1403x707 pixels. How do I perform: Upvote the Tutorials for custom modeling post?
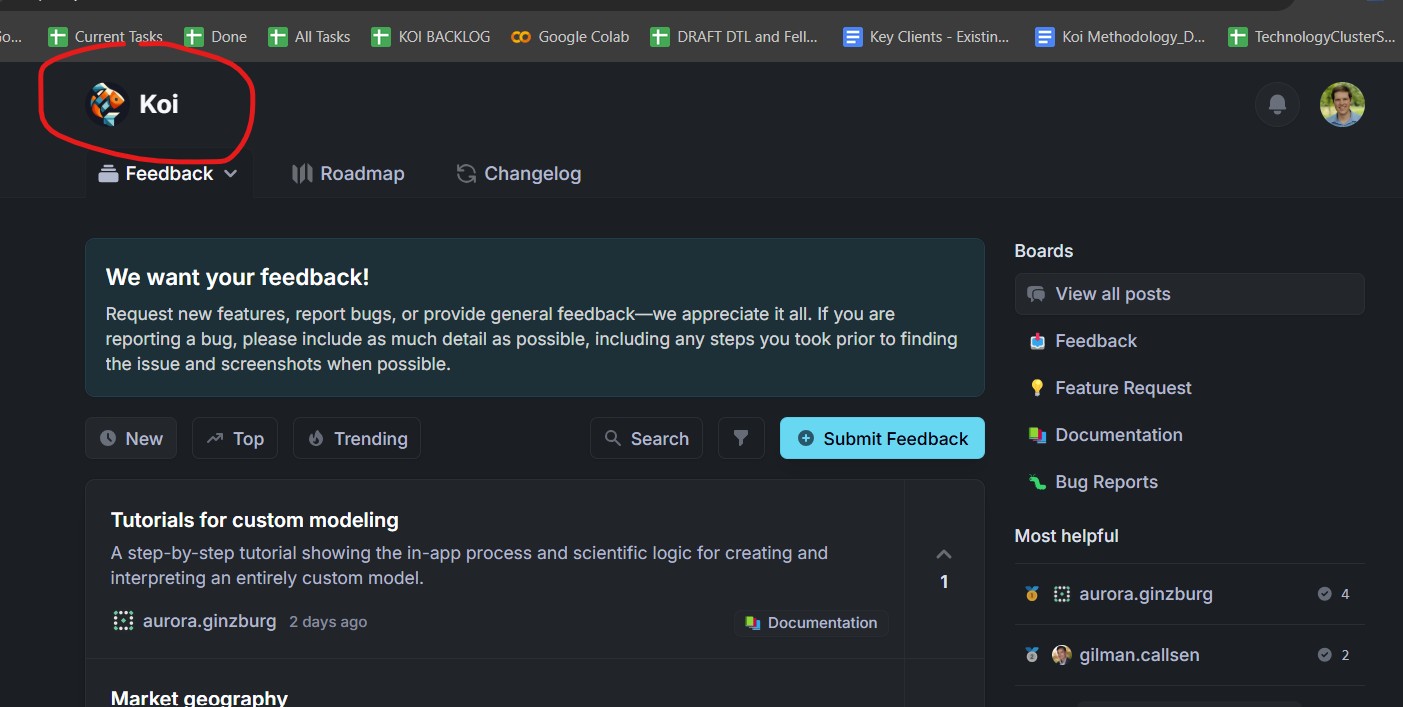tap(944, 555)
